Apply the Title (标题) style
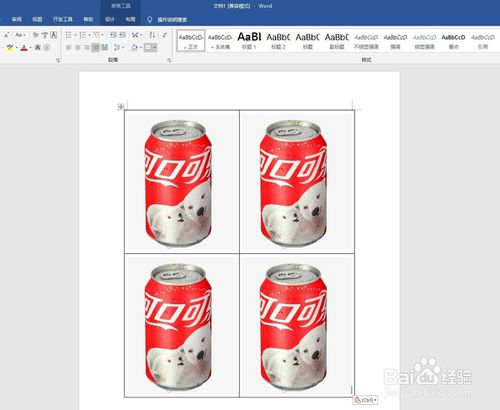This screenshot has height=410, width=500. tap(307, 41)
